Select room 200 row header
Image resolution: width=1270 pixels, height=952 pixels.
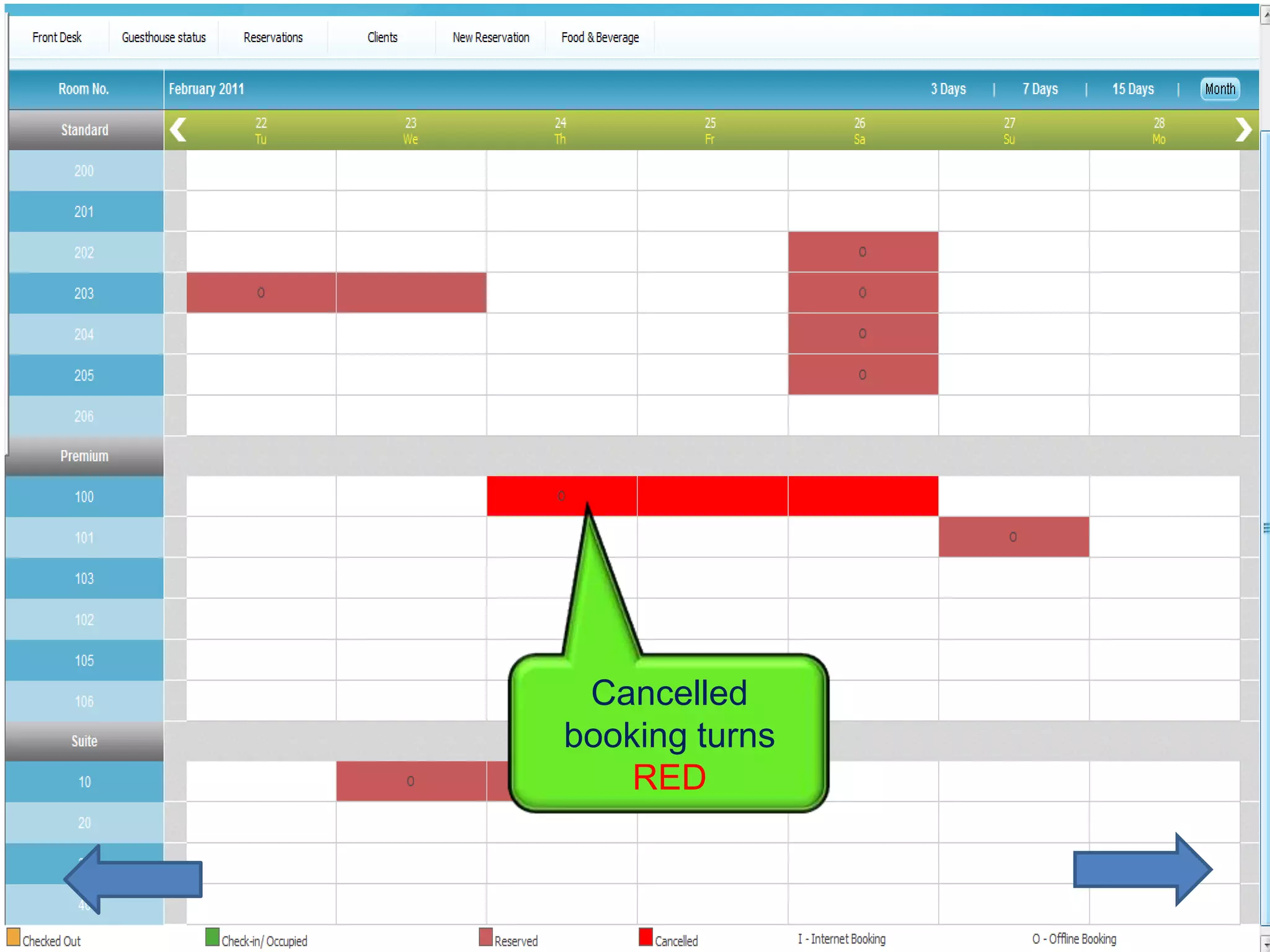point(86,170)
